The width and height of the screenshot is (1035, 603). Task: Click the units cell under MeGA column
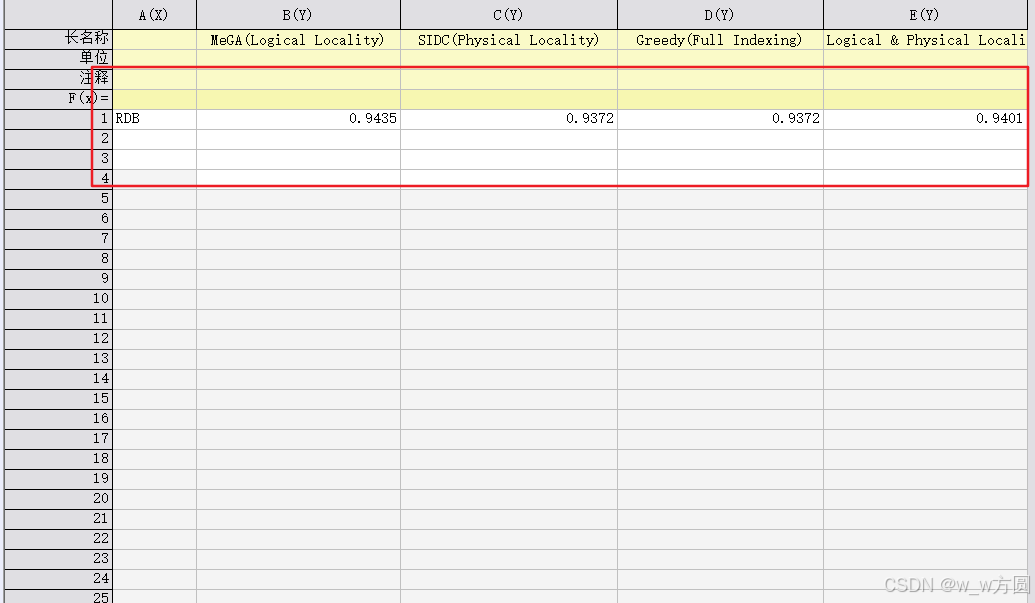point(298,59)
